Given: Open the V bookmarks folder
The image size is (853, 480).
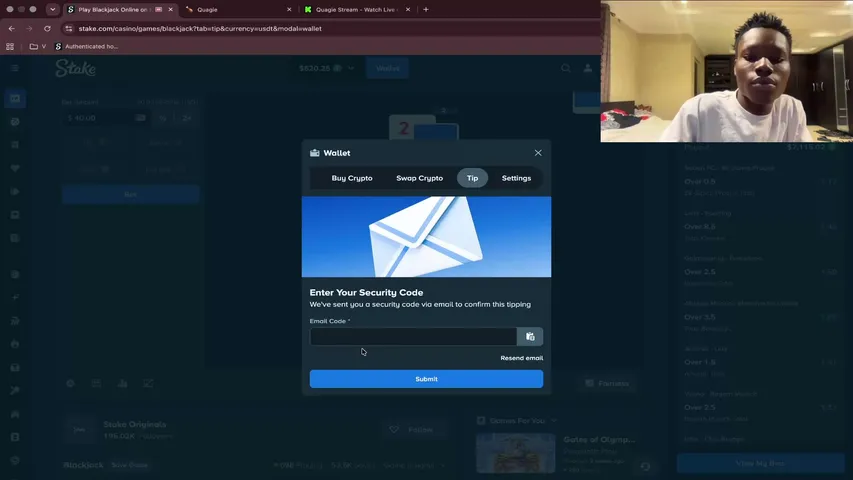Looking at the screenshot, I should [38, 46].
